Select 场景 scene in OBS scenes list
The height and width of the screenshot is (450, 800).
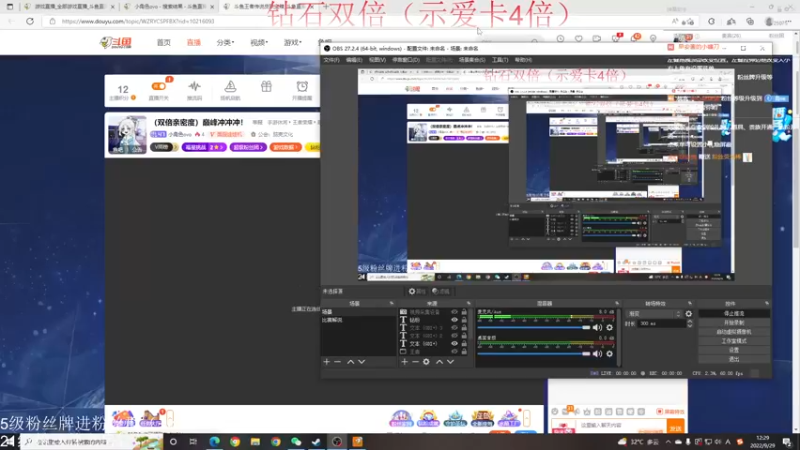point(358,312)
